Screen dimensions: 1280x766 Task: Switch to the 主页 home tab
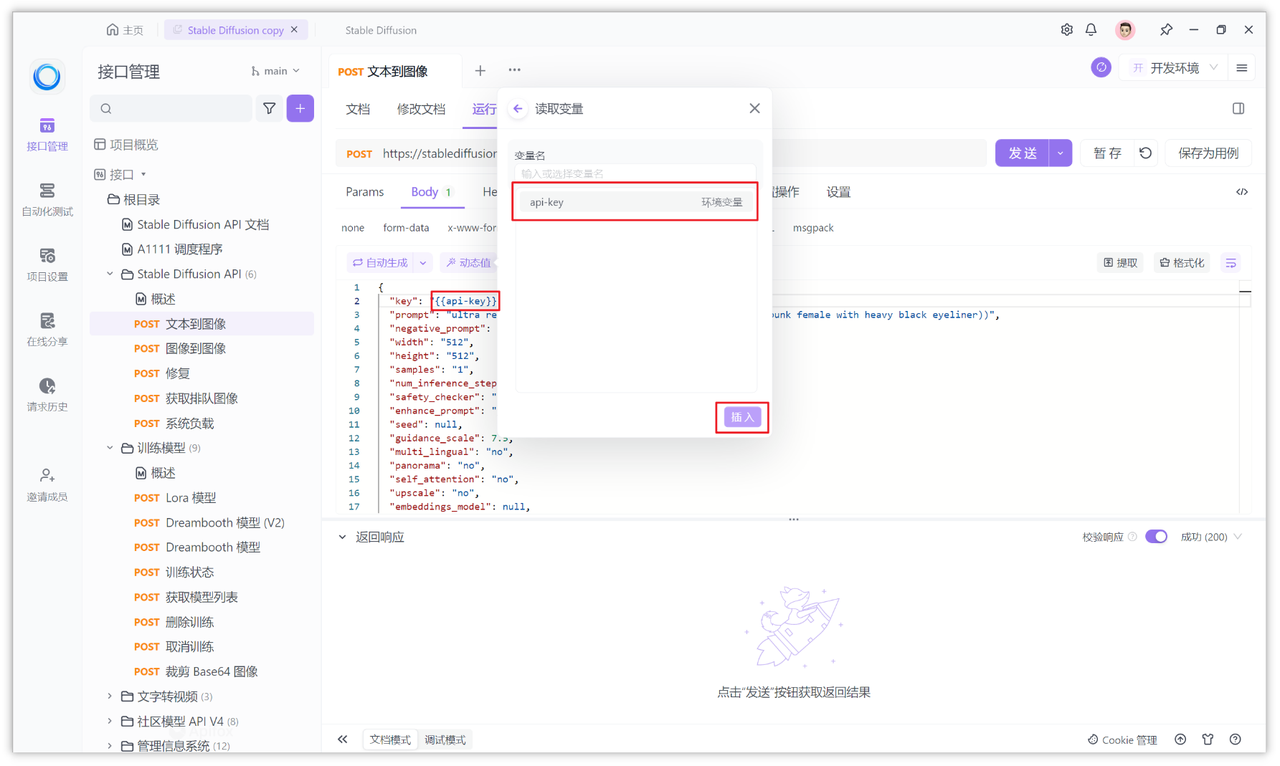[125, 30]
